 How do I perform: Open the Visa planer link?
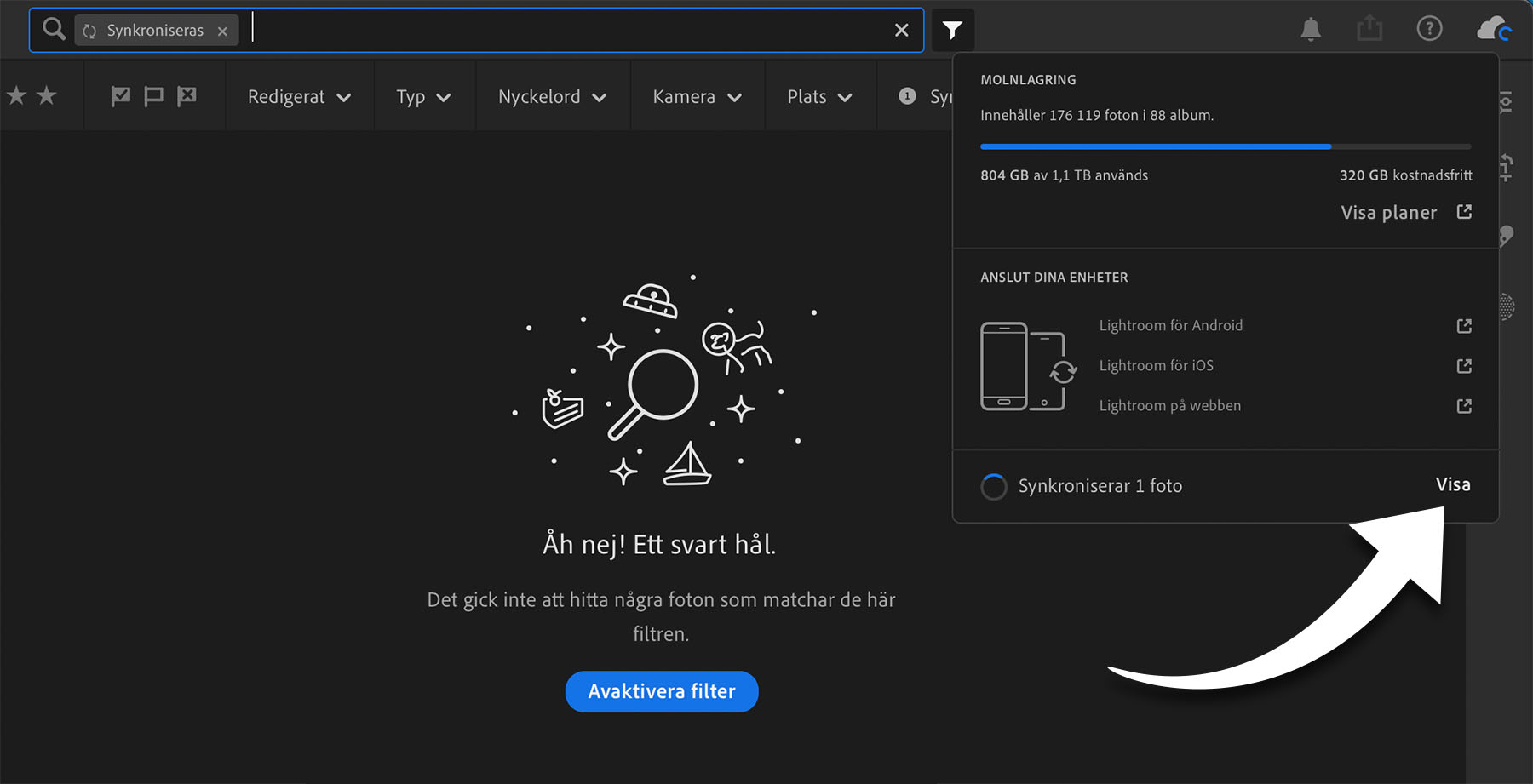pos(1405,213)
